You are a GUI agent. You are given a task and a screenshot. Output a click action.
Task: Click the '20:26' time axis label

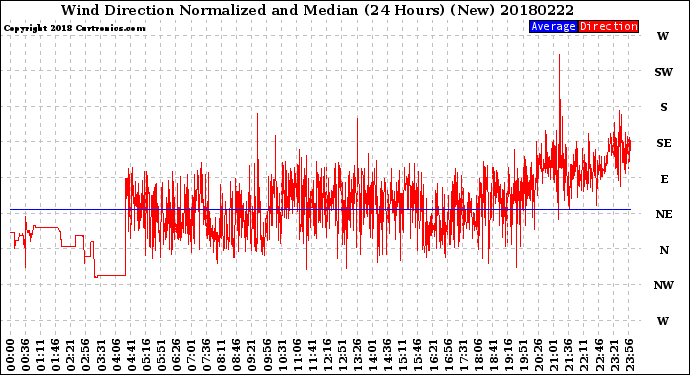pyautogui.click(x=539, y=355)
